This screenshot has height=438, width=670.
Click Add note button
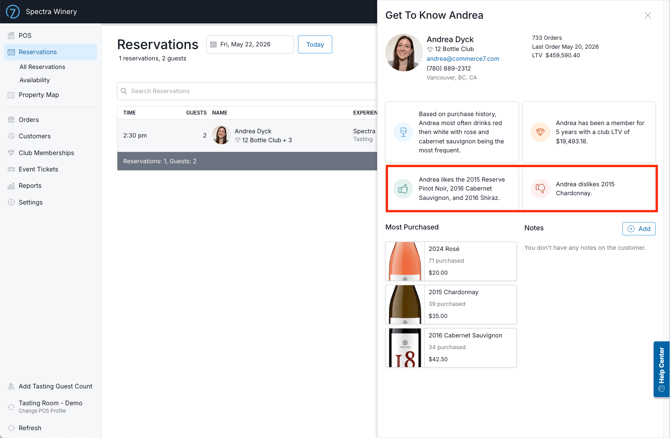[x=639, y=229]
